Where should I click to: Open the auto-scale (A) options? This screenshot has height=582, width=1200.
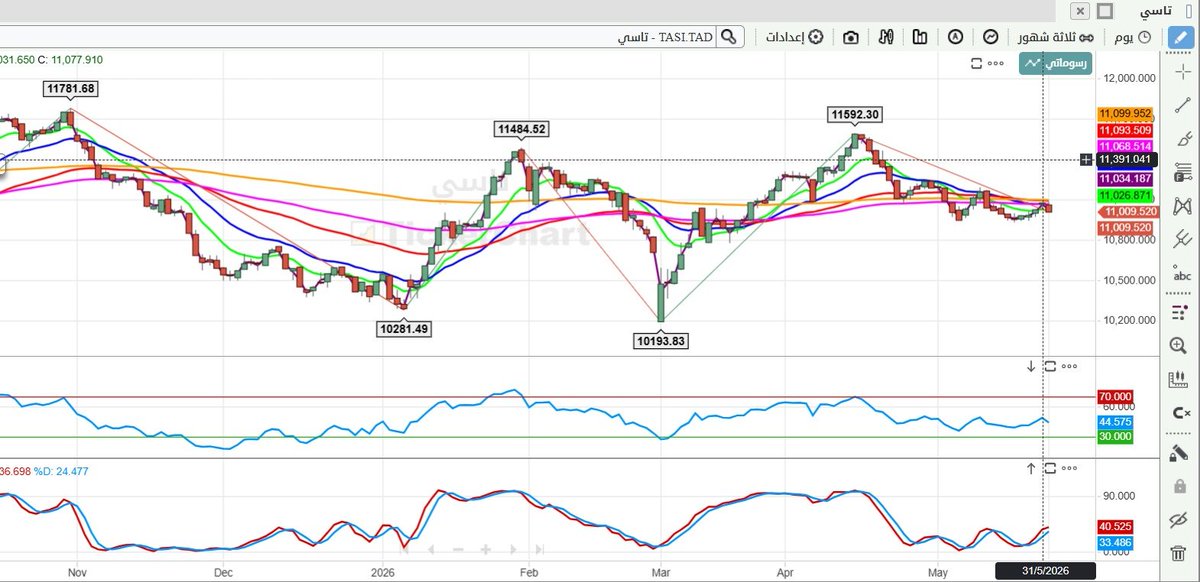(x=956, y=37)
